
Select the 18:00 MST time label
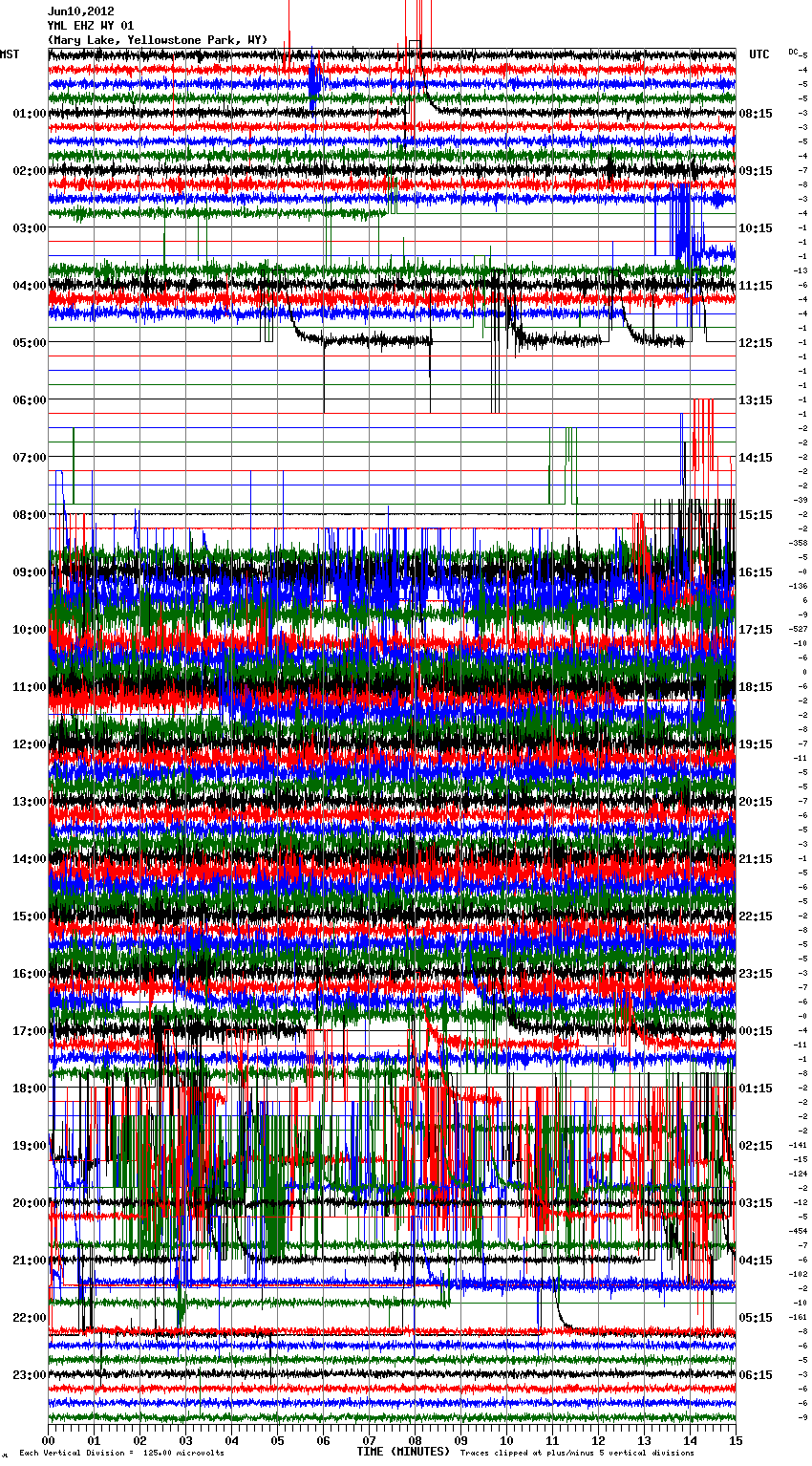tap(30, 1089)
